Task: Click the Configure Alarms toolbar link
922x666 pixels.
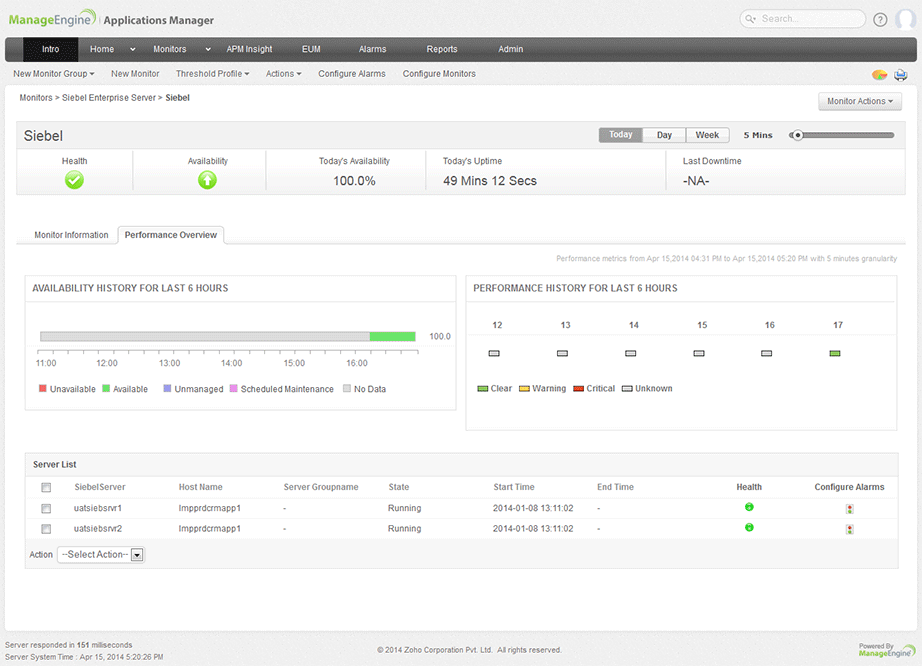Action: (x=352, y=74)
